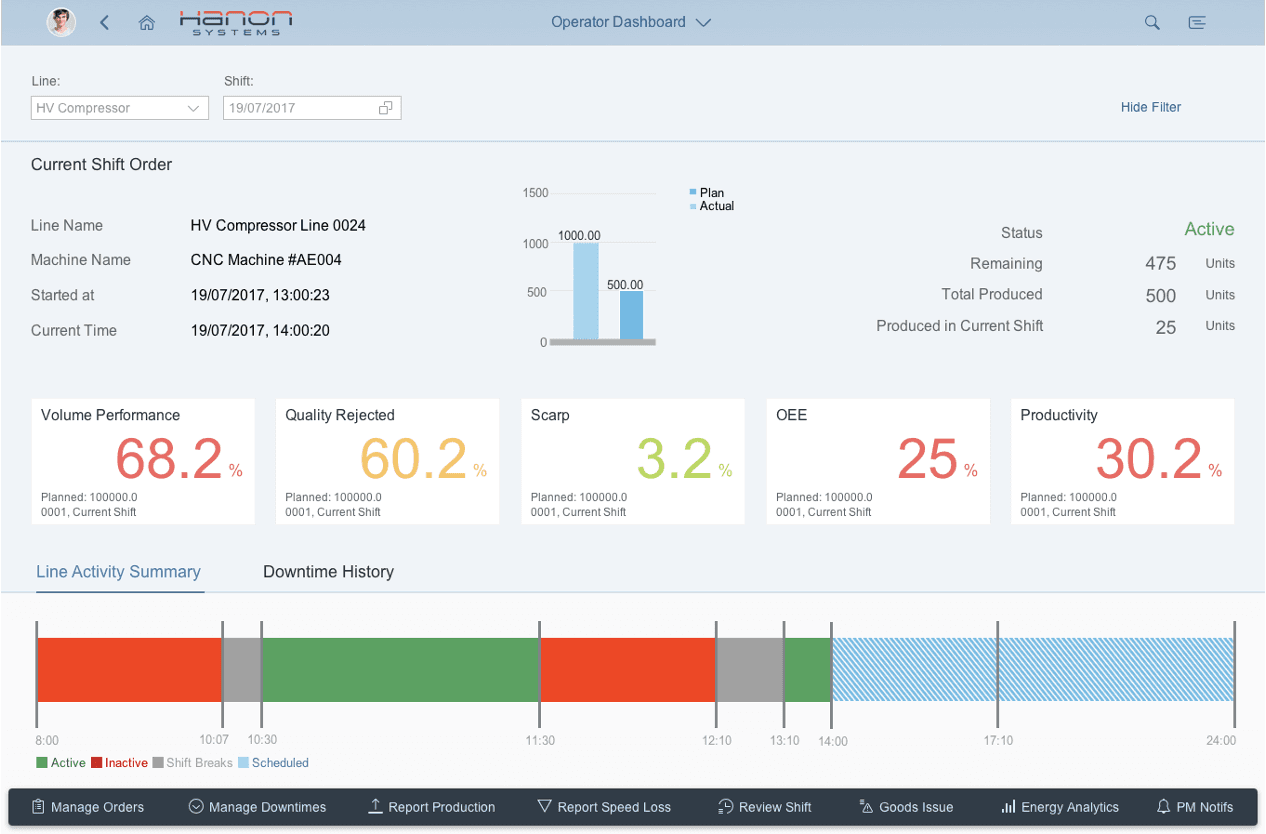Click the Review Shift clock icon
The image size is (1266, 834).
(726, 806)
